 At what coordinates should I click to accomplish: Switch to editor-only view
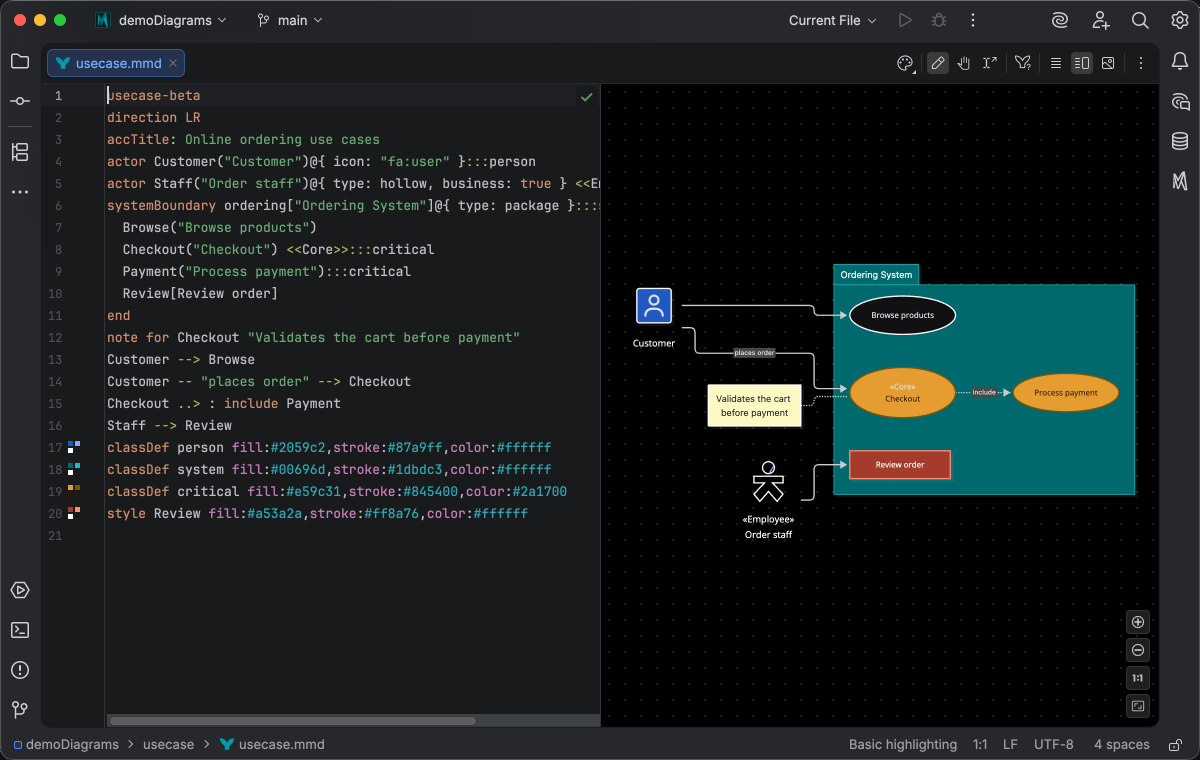coord(1056,63)
